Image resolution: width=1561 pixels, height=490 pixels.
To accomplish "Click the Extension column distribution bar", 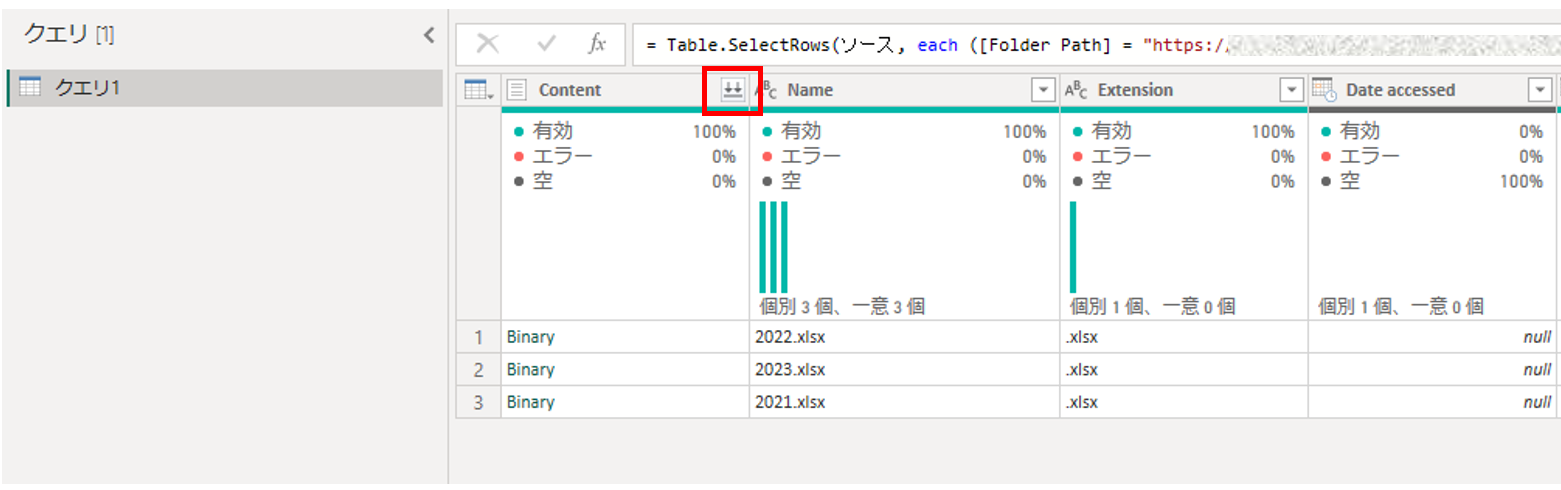I will pyautogui.click(x=1073, y=247).
